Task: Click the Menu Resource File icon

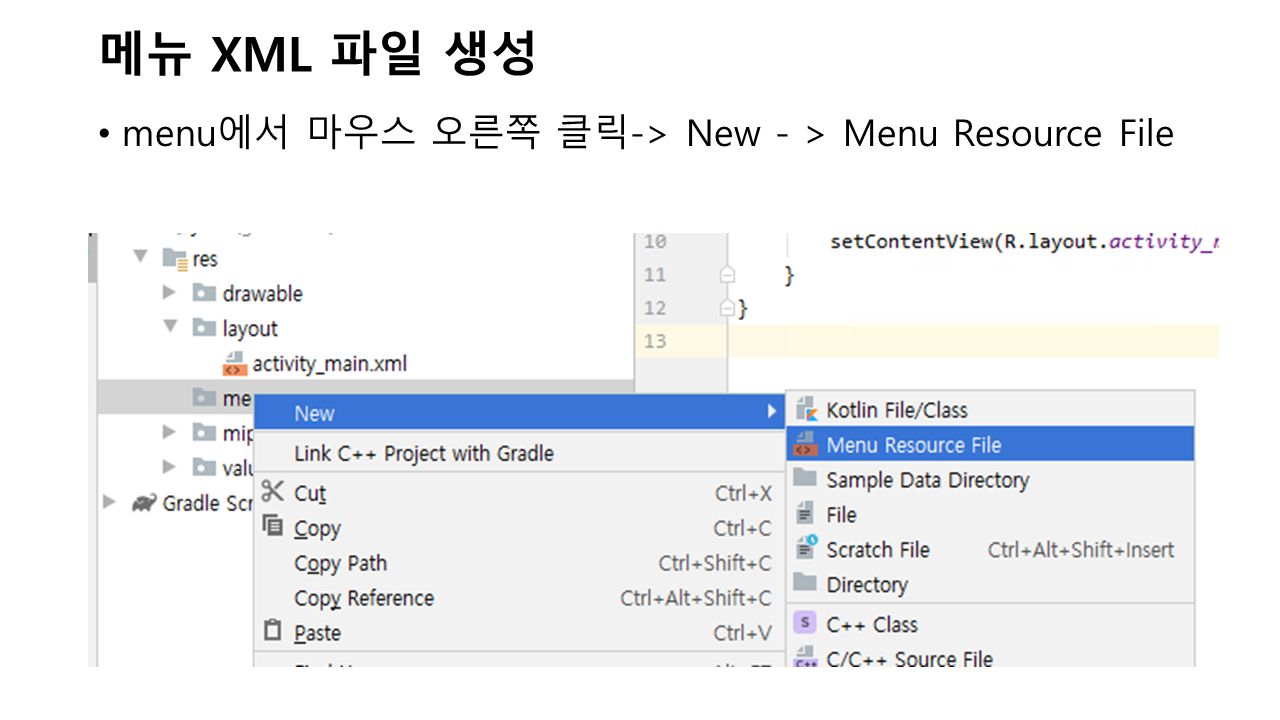Action: (x=806, y=445)
